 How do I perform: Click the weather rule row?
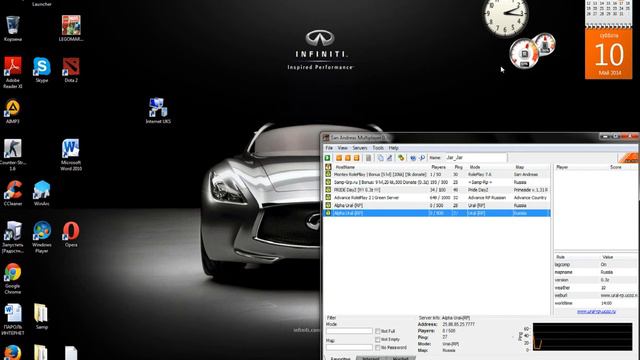coord(596,288)
